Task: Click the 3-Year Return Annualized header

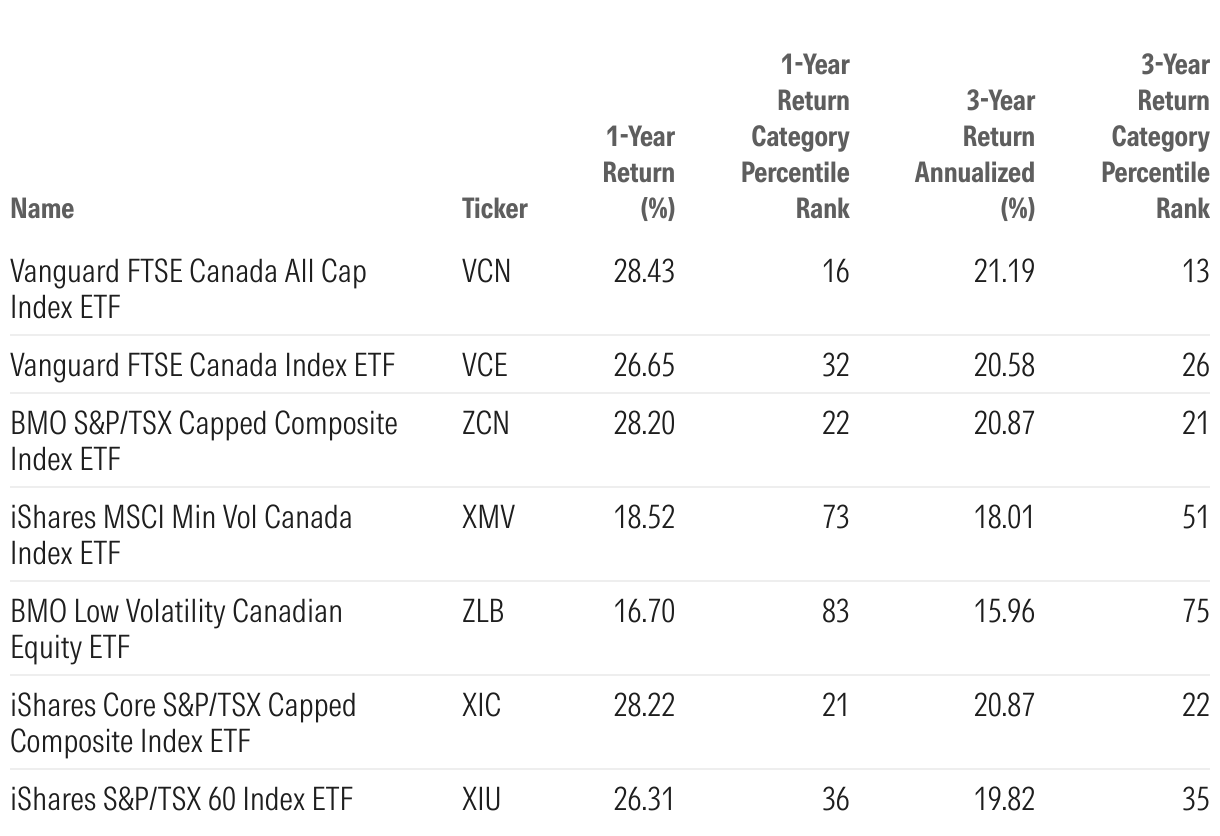Action: click(x=975, y=154)
